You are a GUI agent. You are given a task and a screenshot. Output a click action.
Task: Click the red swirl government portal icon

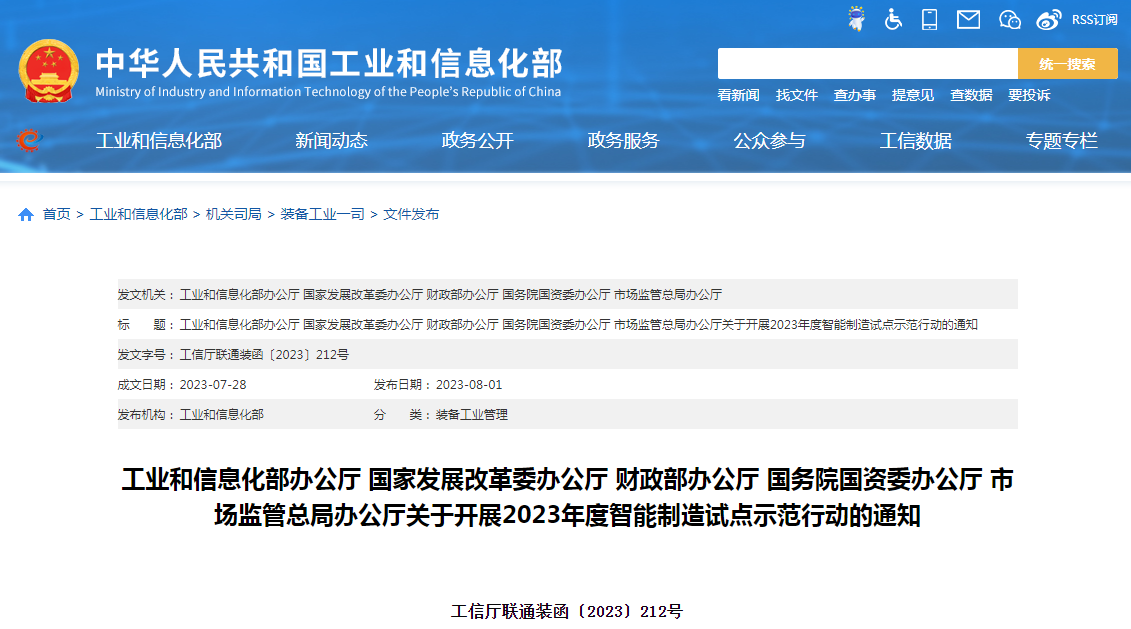[29, 140]
